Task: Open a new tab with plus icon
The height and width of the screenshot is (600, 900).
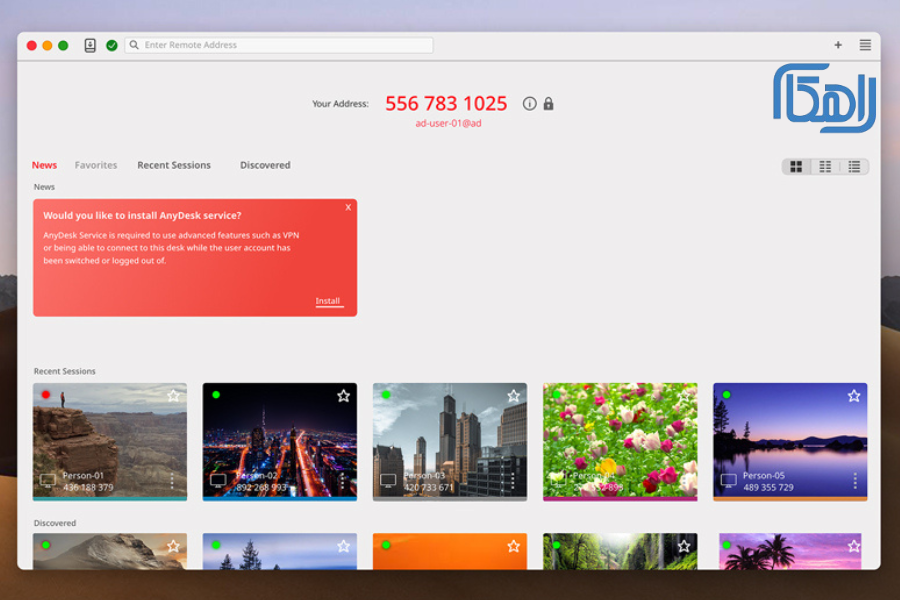Action: pyautogui.click(x=838, y=45)
